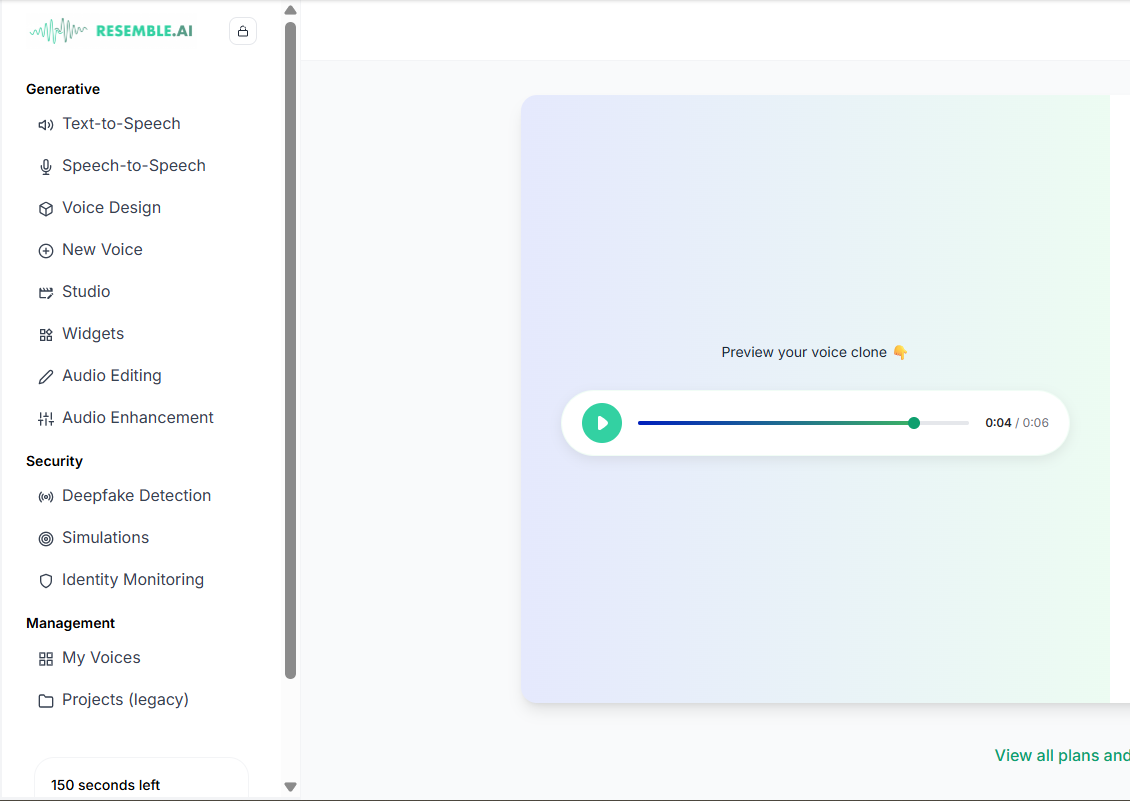This screenshot has width=1130, height=801.
Task: Click the Audio Enhancement sliders icon
Action: tap(45, 418)
